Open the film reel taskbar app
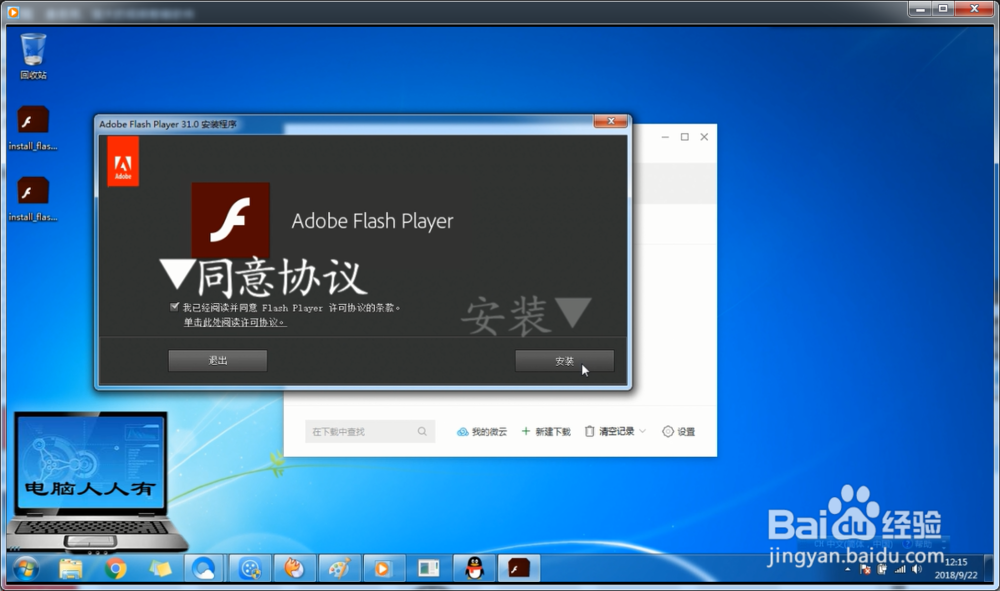 (250, 568)
